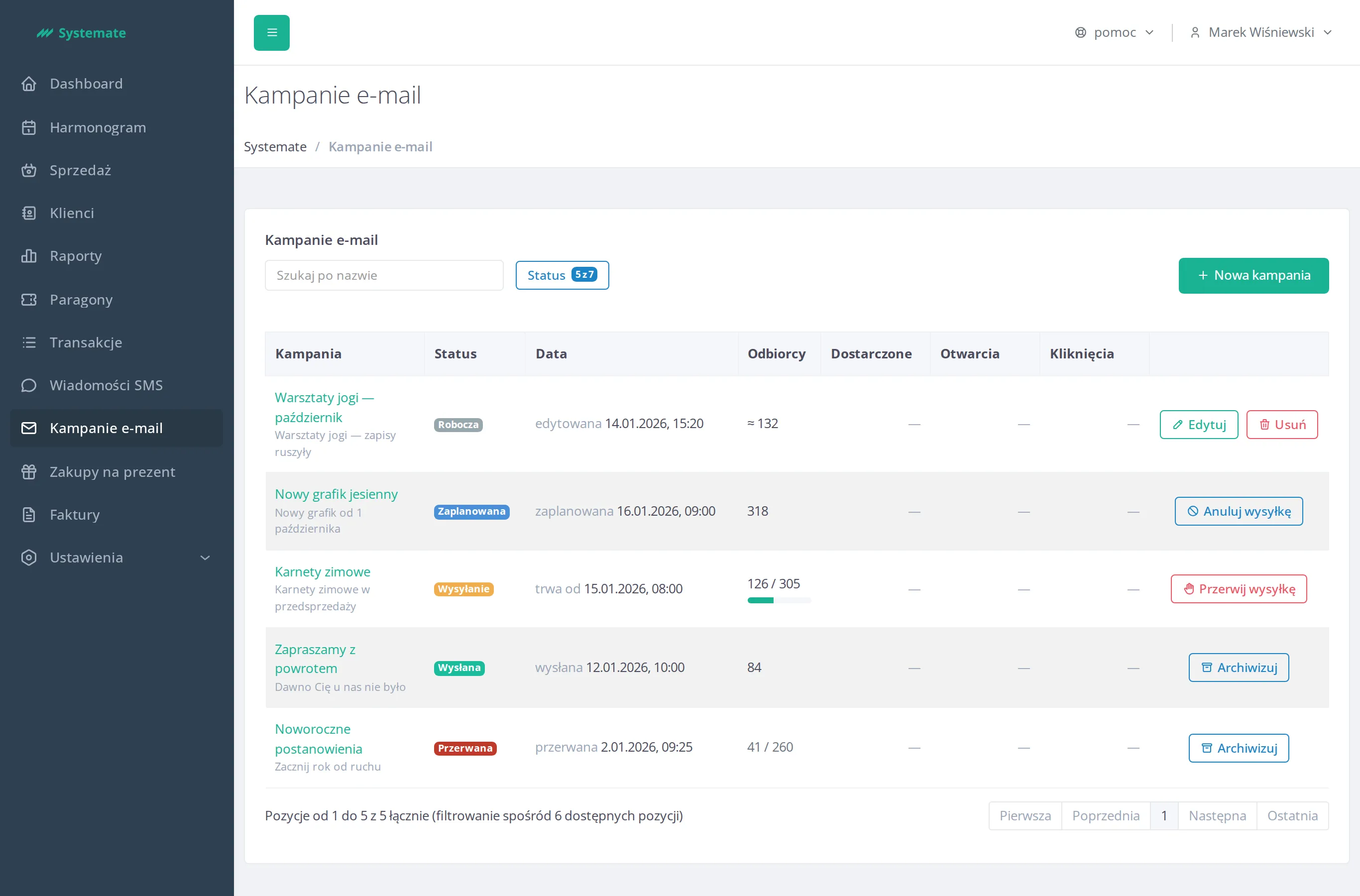The image size is (1360, 896).
Task: Open the Status filter dropdown
Action: [562, 275]
